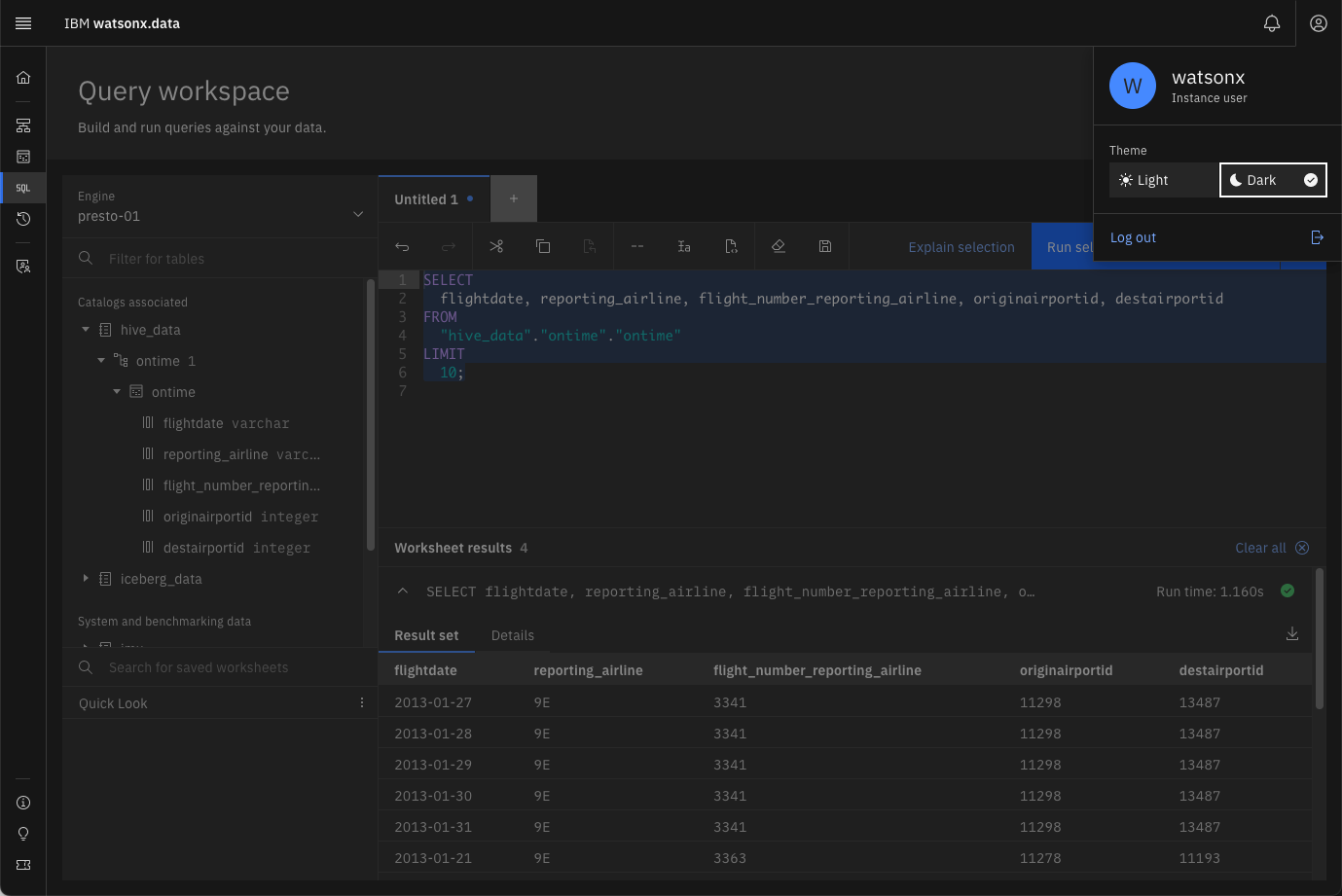
Task: Comment the selected line with the -- icon
Action: coord(637,246)
